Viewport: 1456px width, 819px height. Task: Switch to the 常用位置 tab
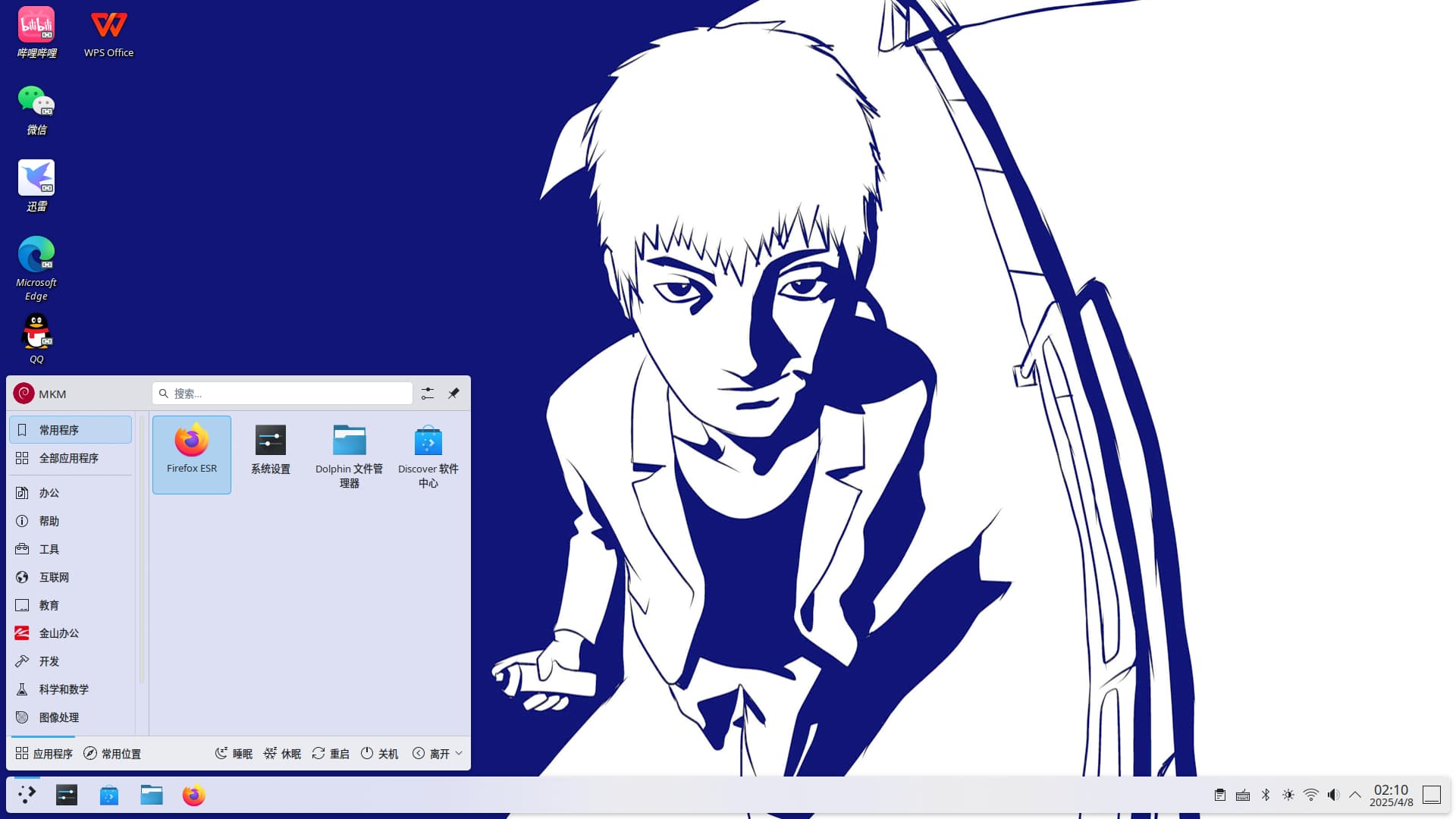pyautogui.click(x=112, y=753)
